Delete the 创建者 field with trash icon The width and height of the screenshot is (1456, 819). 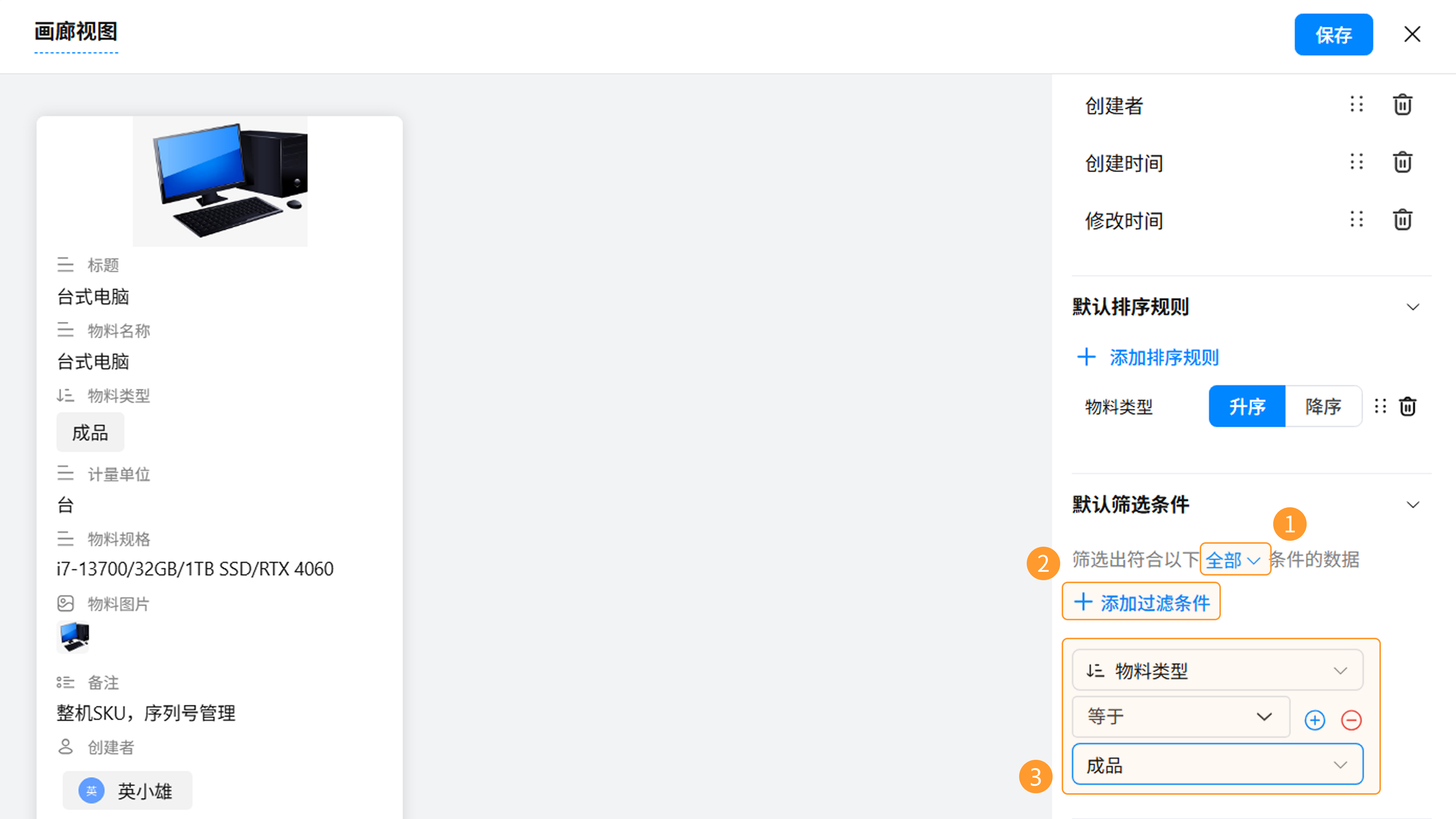1402,105
